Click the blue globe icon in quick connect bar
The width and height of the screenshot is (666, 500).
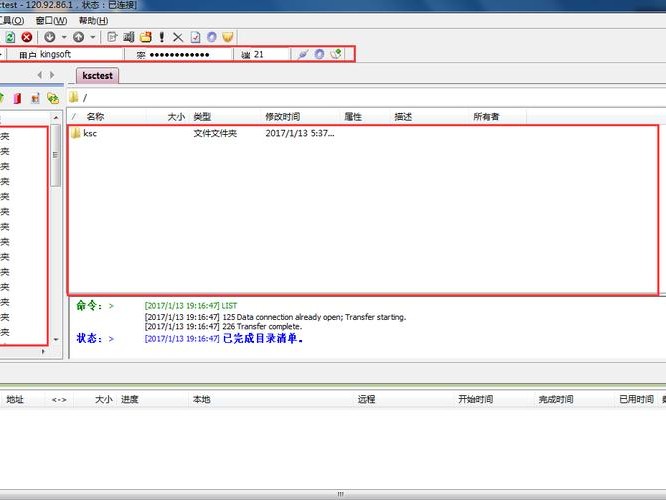(x=319, y=54)
